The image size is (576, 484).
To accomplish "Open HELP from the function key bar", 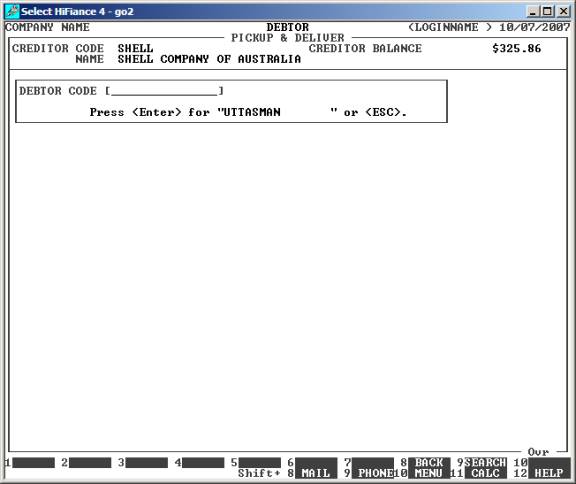I will [x=549, y=473].
